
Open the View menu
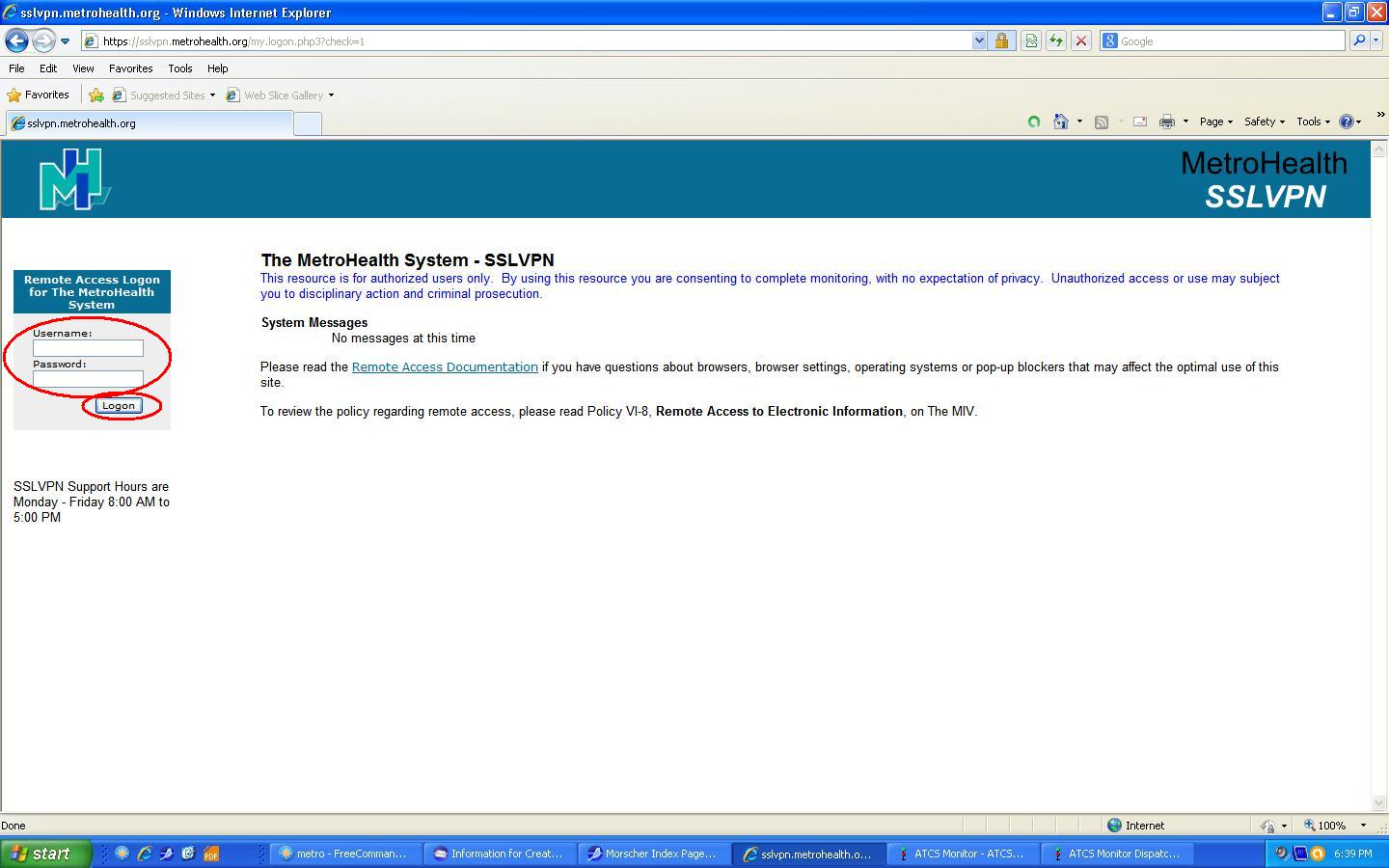click(x=83, y=68)
